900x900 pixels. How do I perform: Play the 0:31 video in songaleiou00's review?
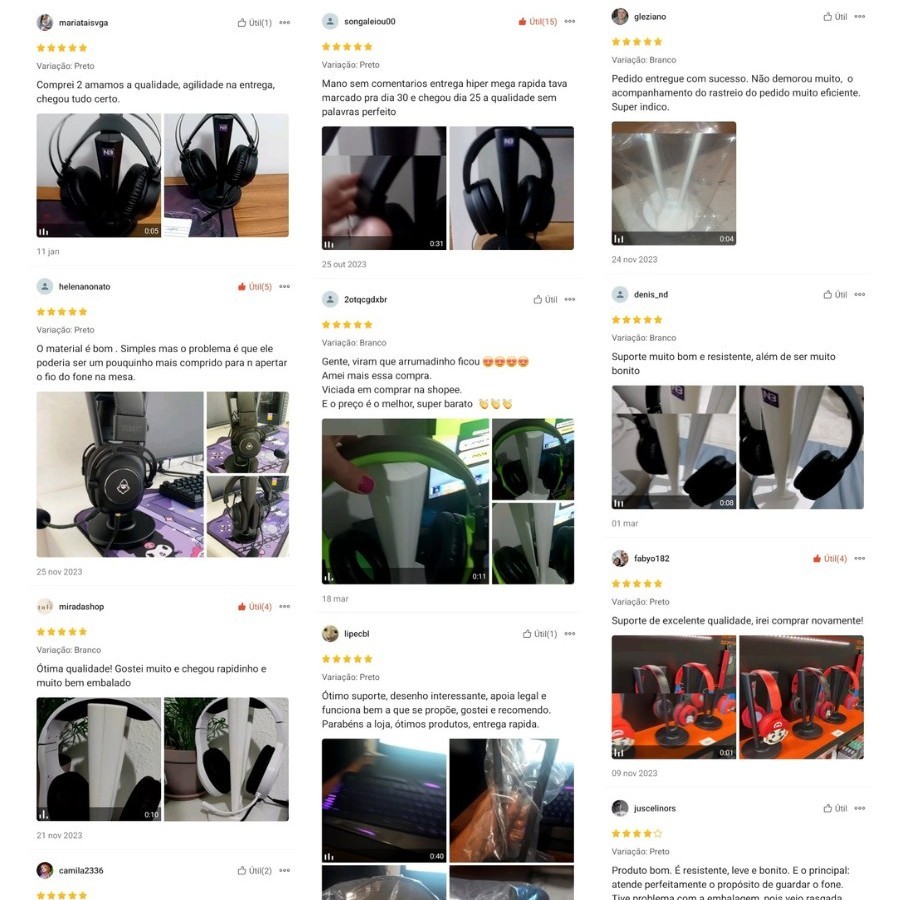[384, 188]
